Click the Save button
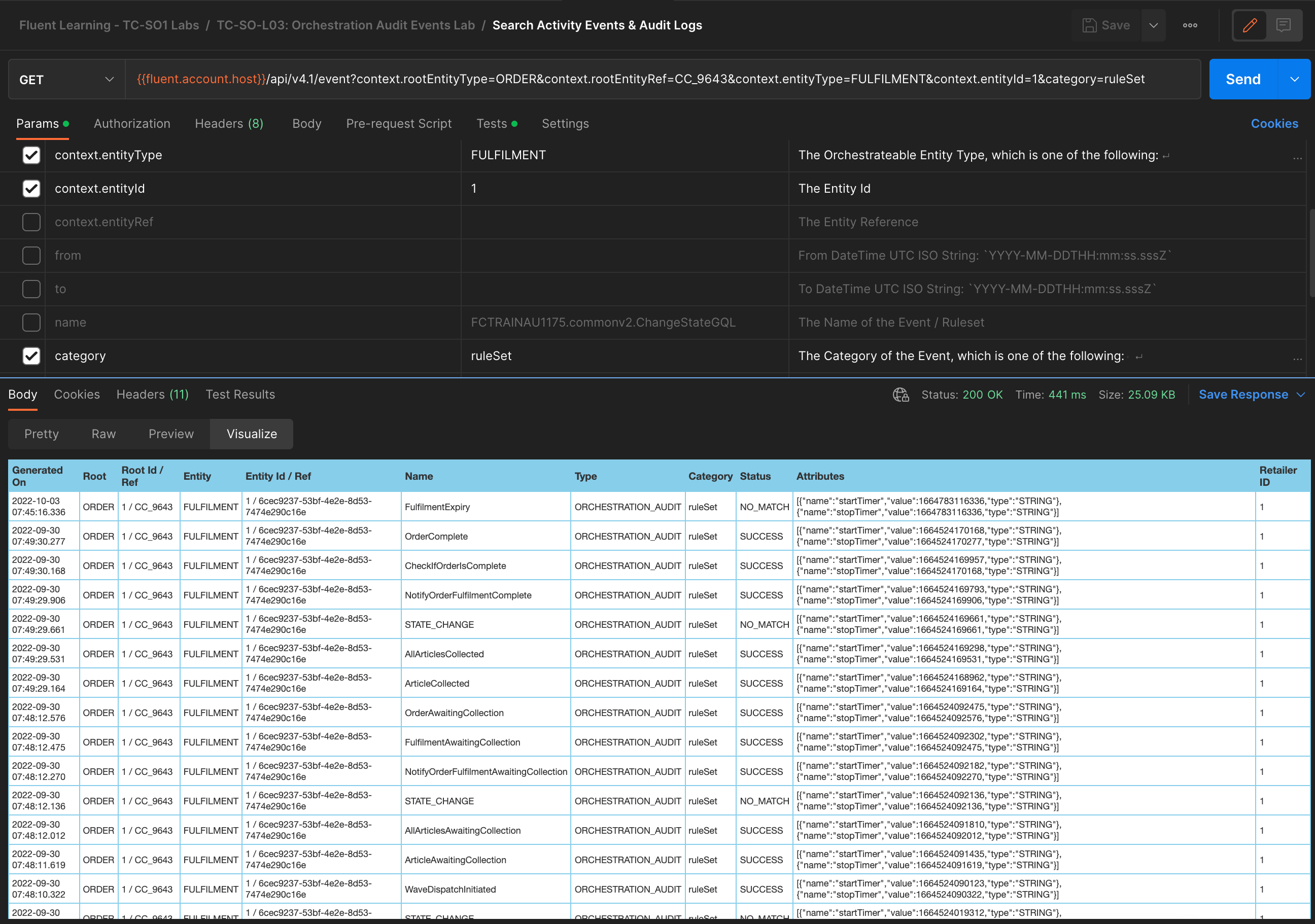The image size is (1315, 924). [1106, 25]
